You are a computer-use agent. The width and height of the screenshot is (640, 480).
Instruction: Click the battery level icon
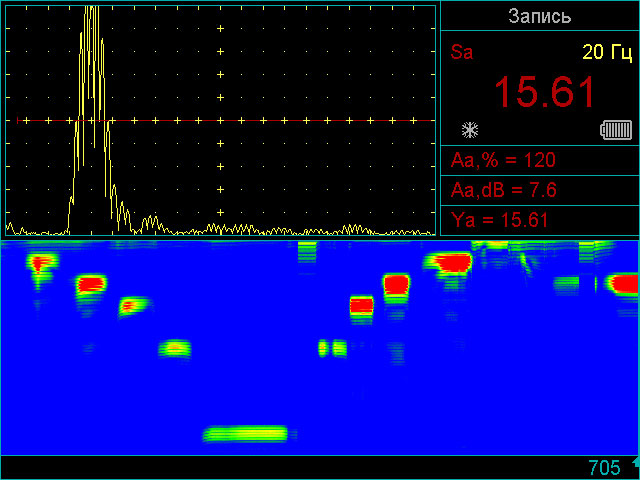tap(616, 129)
